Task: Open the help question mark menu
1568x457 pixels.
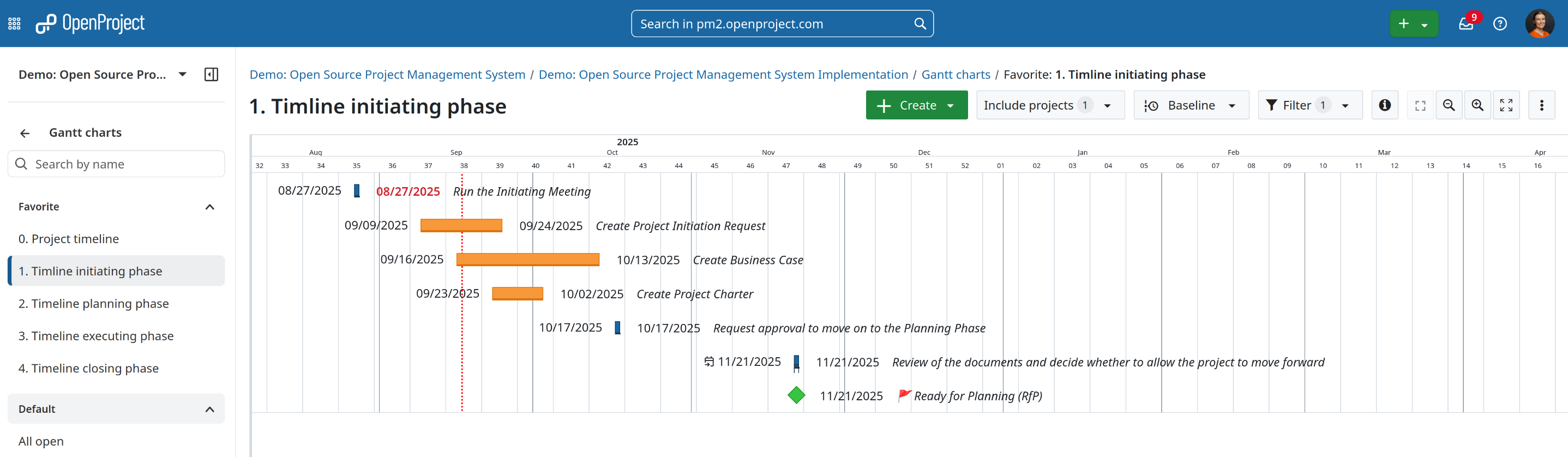Action: point(1500,24)
